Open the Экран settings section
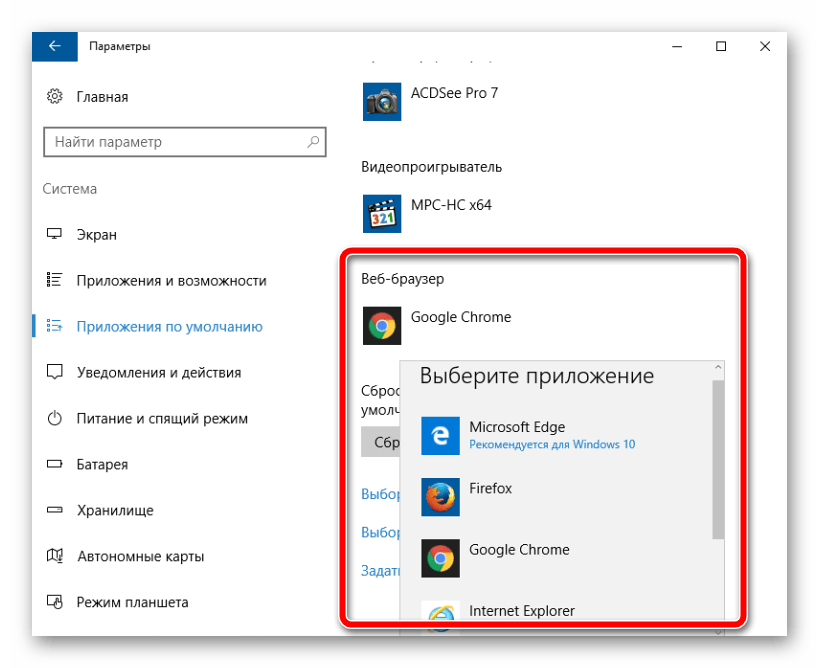 (x=96, y=235)
